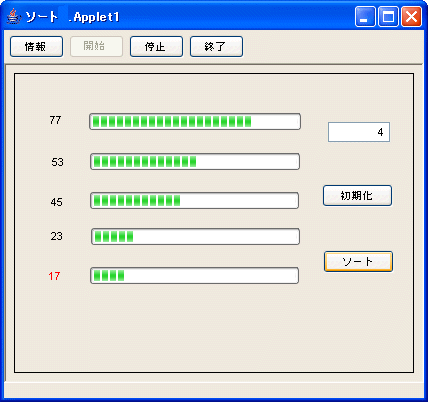Select the number label 45

click(57, 202)
